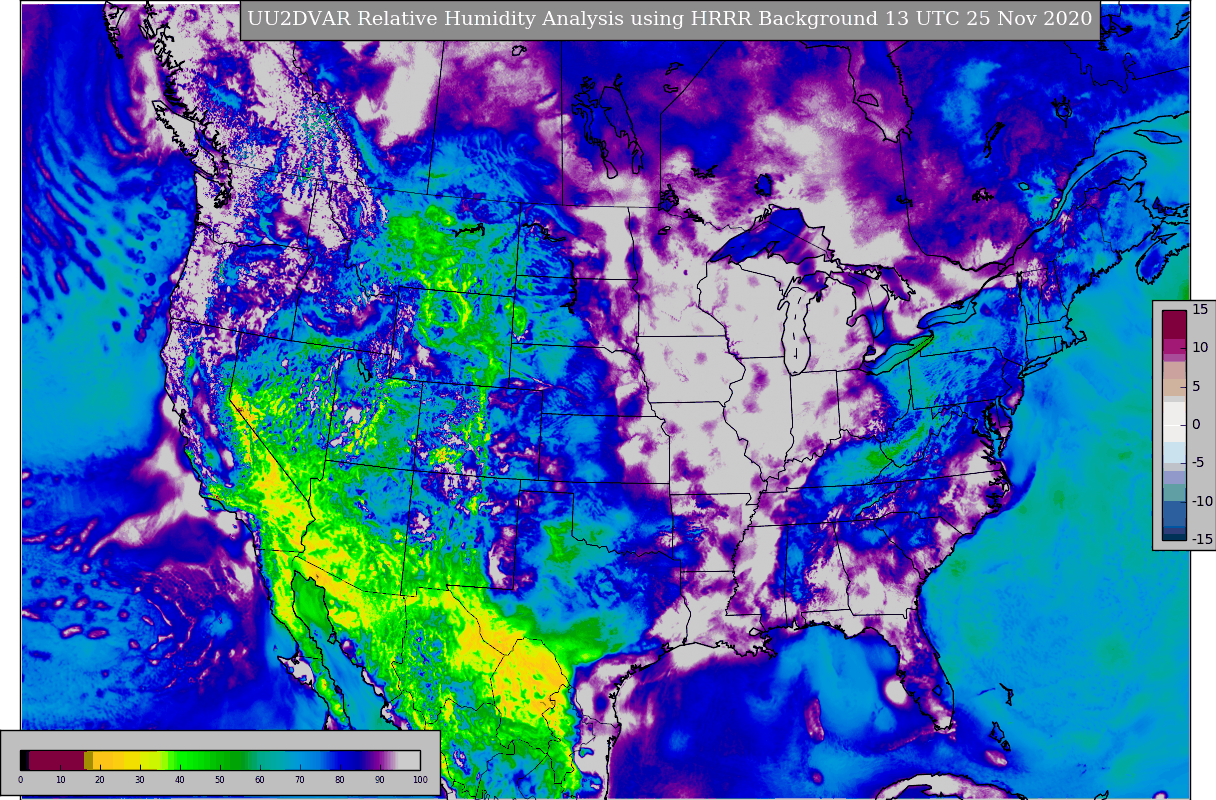
Task: Click the '40' tick label on bottom colorbar
Action: pos(180,780)
